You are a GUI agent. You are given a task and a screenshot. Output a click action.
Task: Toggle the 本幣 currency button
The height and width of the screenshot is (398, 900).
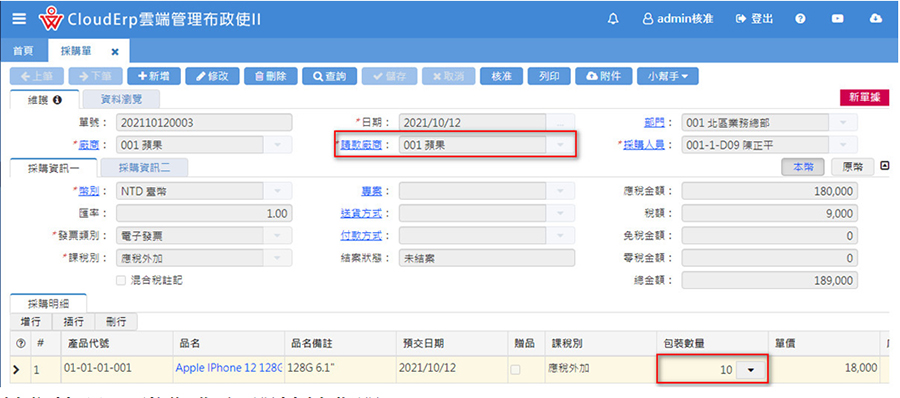pos(804,167)
